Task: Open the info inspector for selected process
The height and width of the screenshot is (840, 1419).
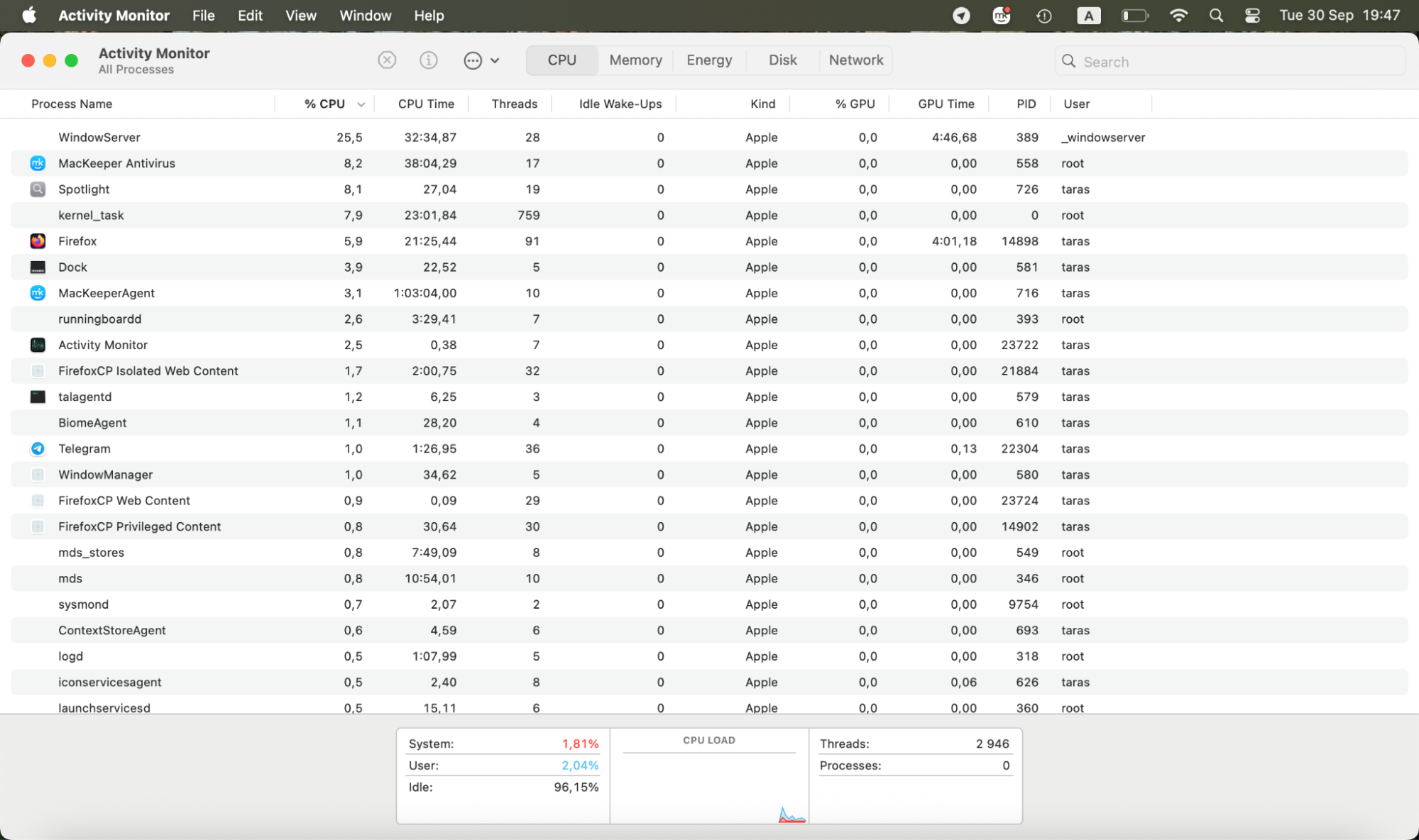Action: click(x=429, y=60)
